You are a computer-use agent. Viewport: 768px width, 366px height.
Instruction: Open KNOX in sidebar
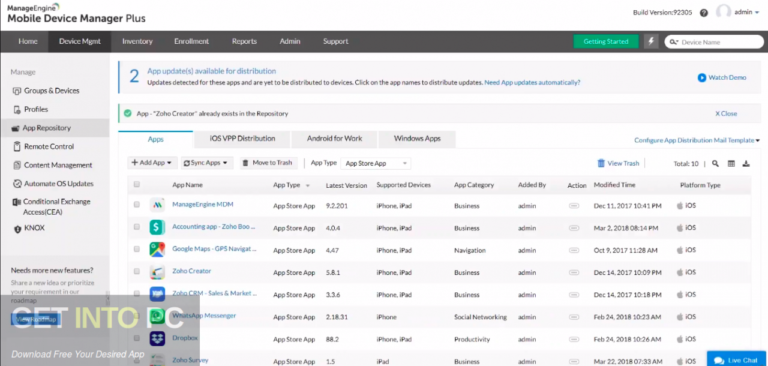tap(34, 228)
